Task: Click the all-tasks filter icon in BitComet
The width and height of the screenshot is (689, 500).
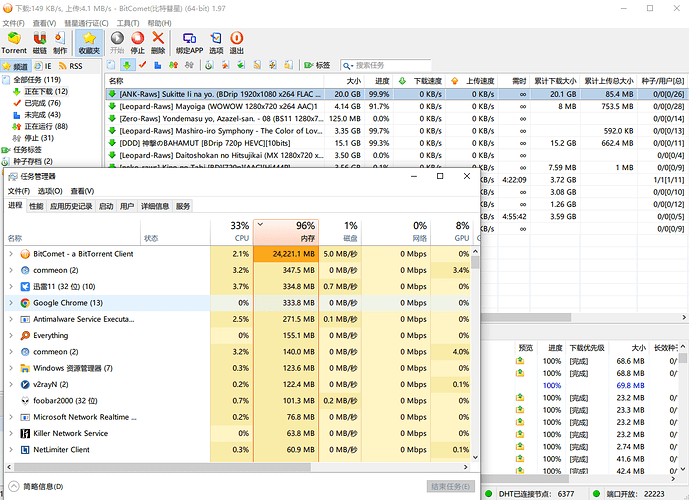Action: 111,65
